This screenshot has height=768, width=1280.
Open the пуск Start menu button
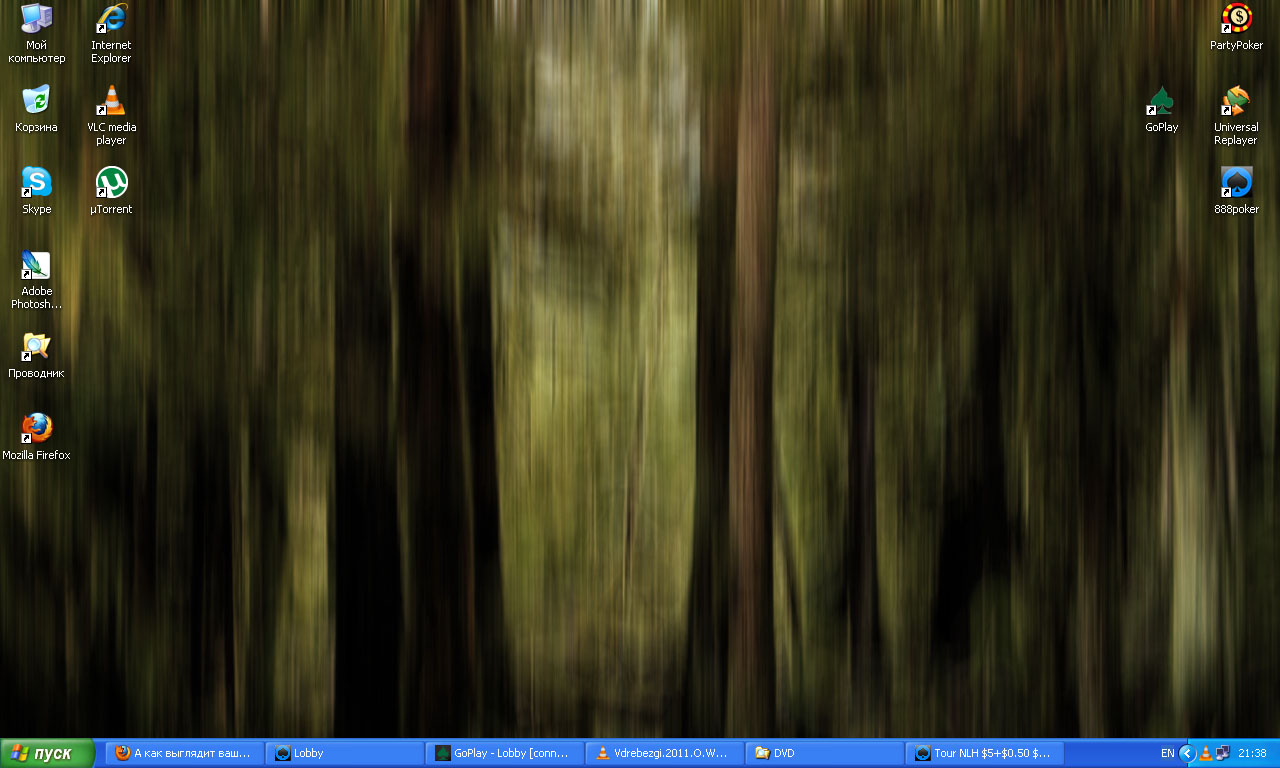pyautogui.click(x=47, y=753)
